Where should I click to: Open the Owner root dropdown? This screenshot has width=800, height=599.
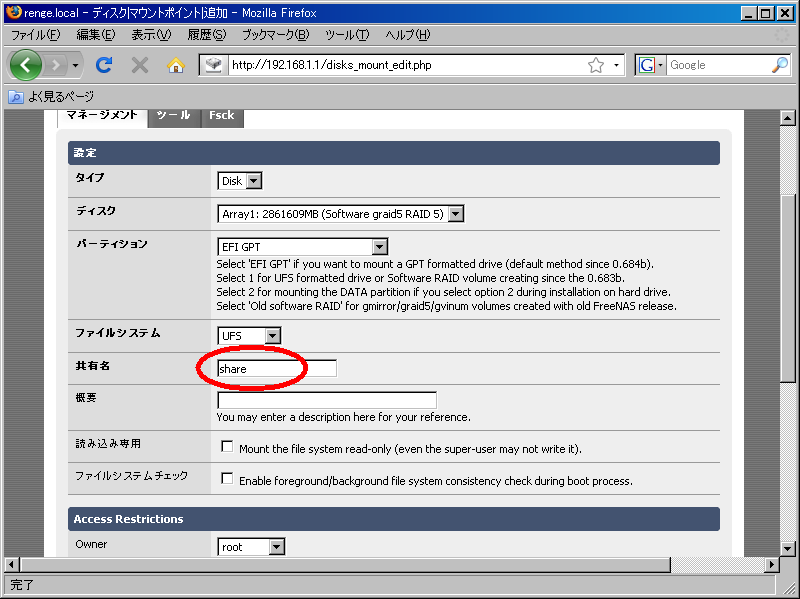coord(251,547)
